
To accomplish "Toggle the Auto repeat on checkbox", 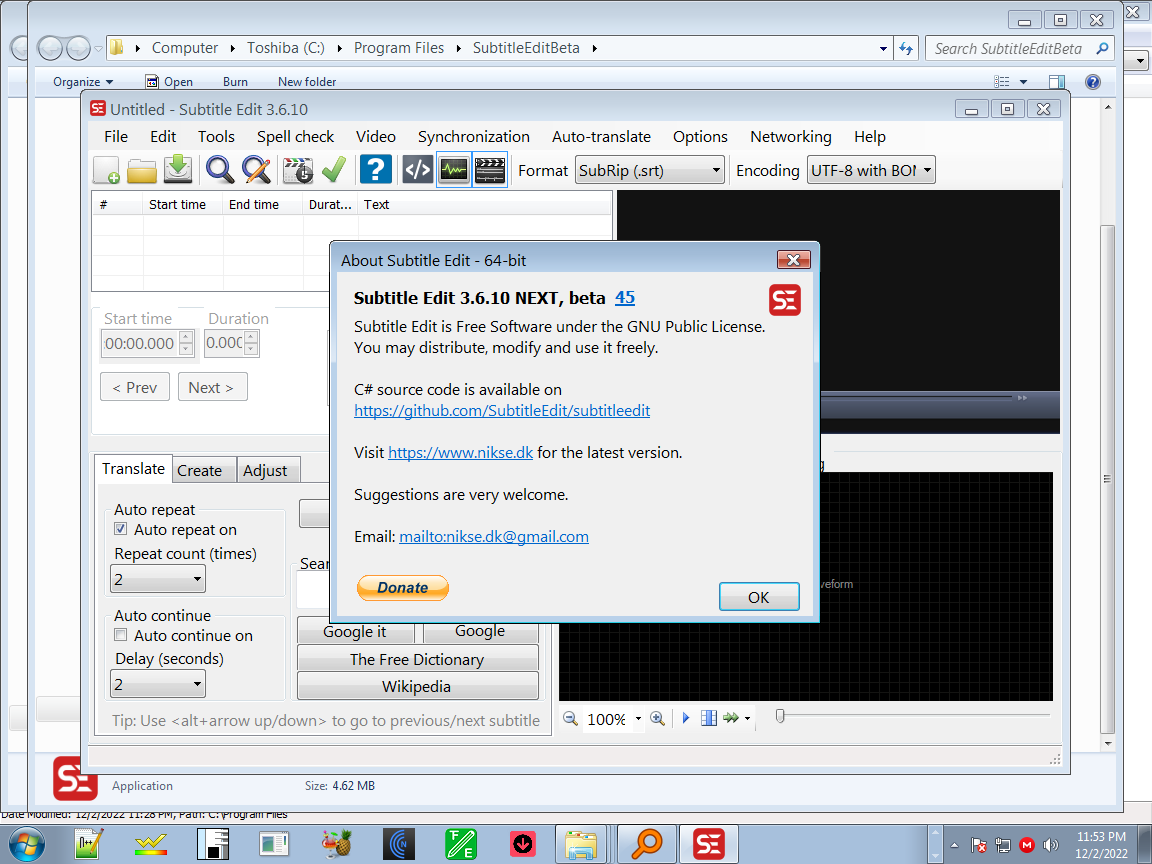I will pyautogui.click(x=120, y=529).
